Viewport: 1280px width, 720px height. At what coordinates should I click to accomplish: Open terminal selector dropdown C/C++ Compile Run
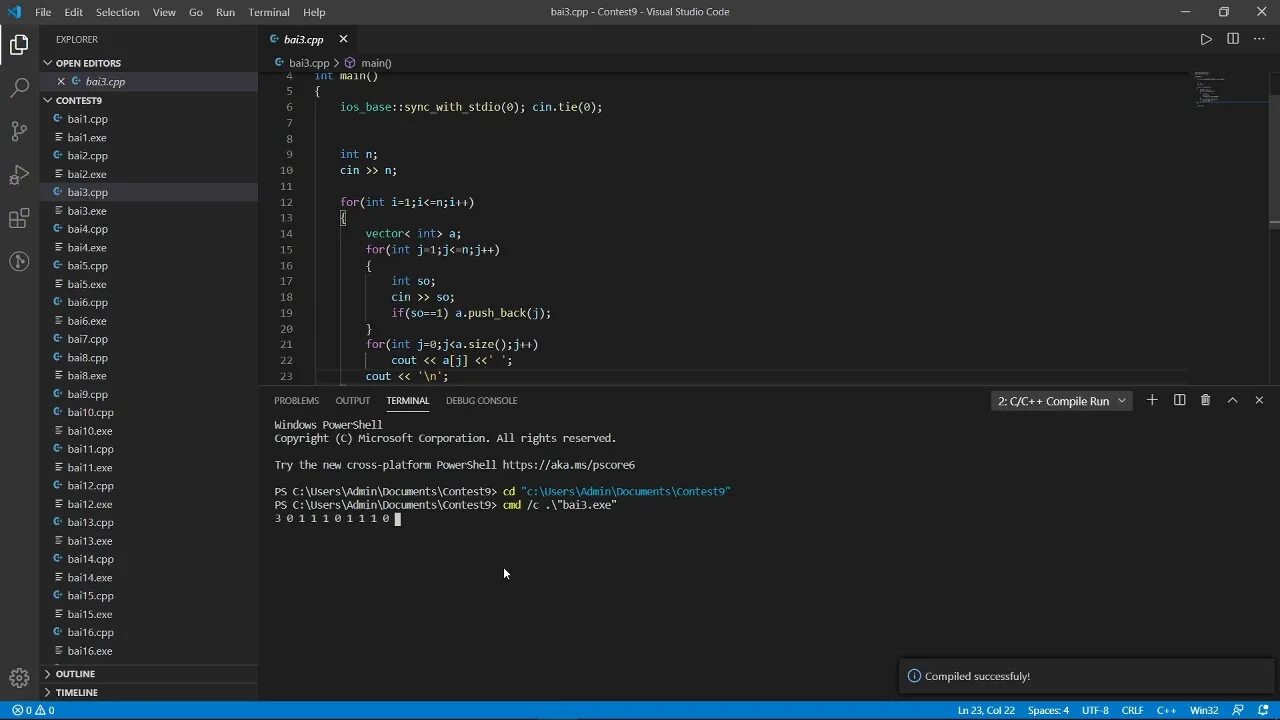pyautogui.click(x=1061, y=401)
